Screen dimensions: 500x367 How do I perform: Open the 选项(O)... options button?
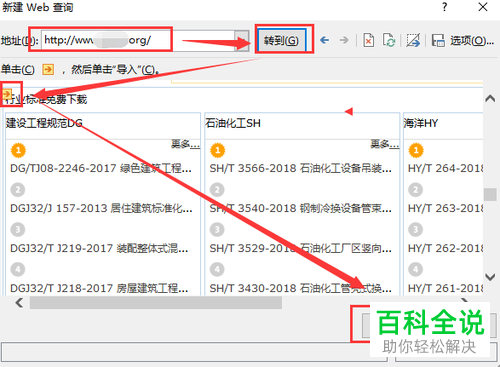tap(472, 41)
